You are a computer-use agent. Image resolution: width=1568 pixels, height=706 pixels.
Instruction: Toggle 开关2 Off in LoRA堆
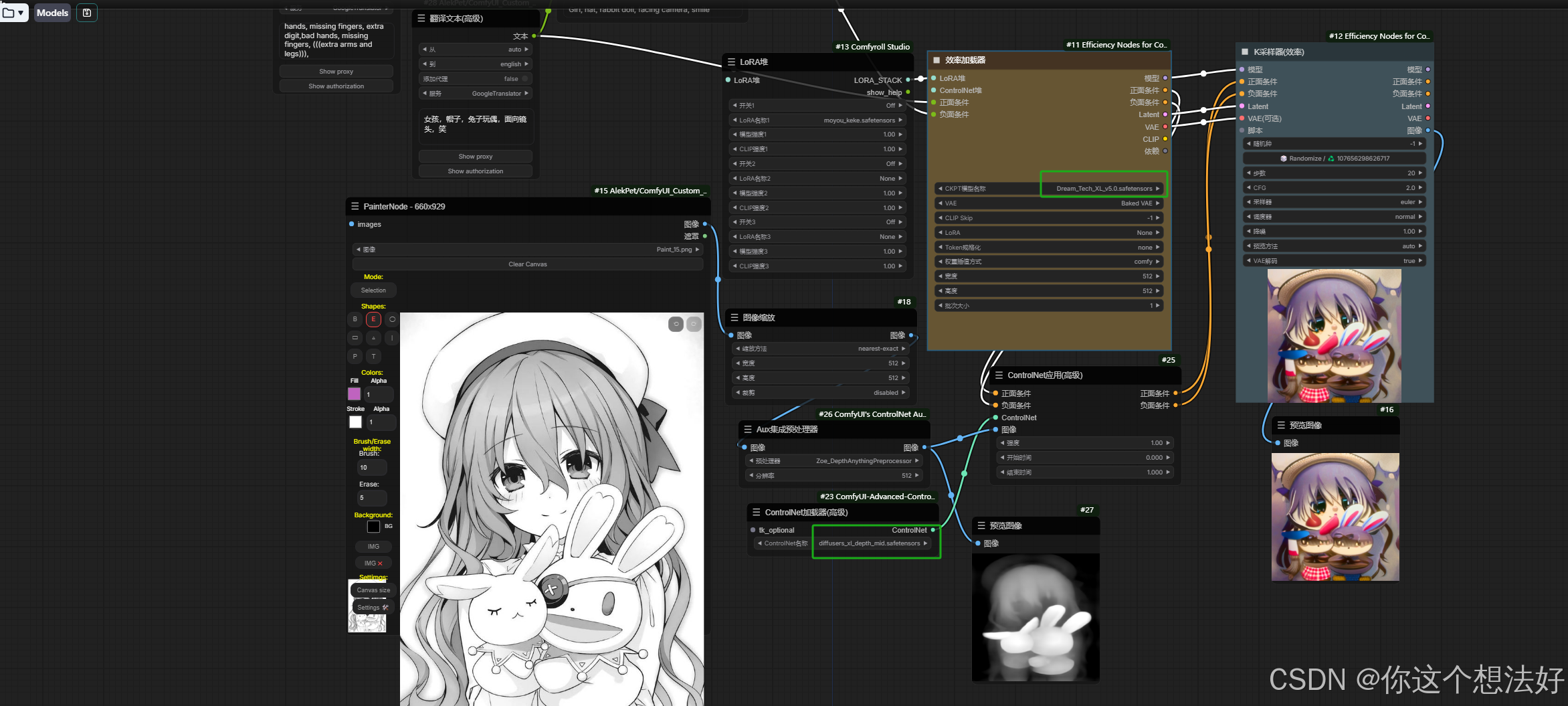click(817, 163)
